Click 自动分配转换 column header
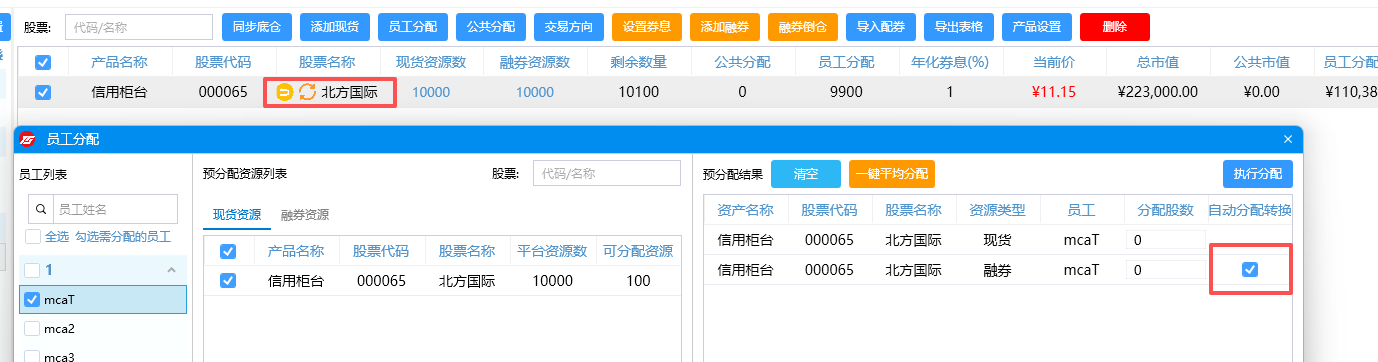Image resolution: width=1378 pixels, height=362 pixels. pyautogui.click(x=1250, y=211)
